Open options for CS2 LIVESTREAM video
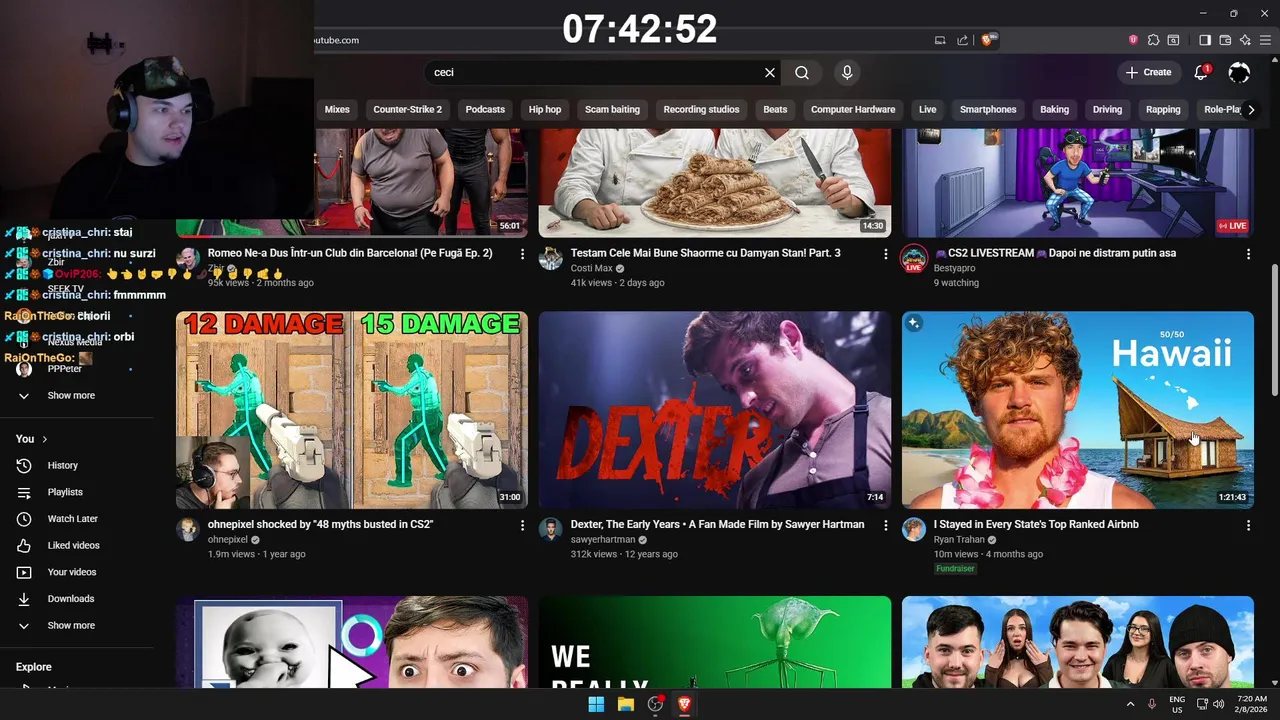Viewport: 1280px width, 720px height. point(1248,254)
